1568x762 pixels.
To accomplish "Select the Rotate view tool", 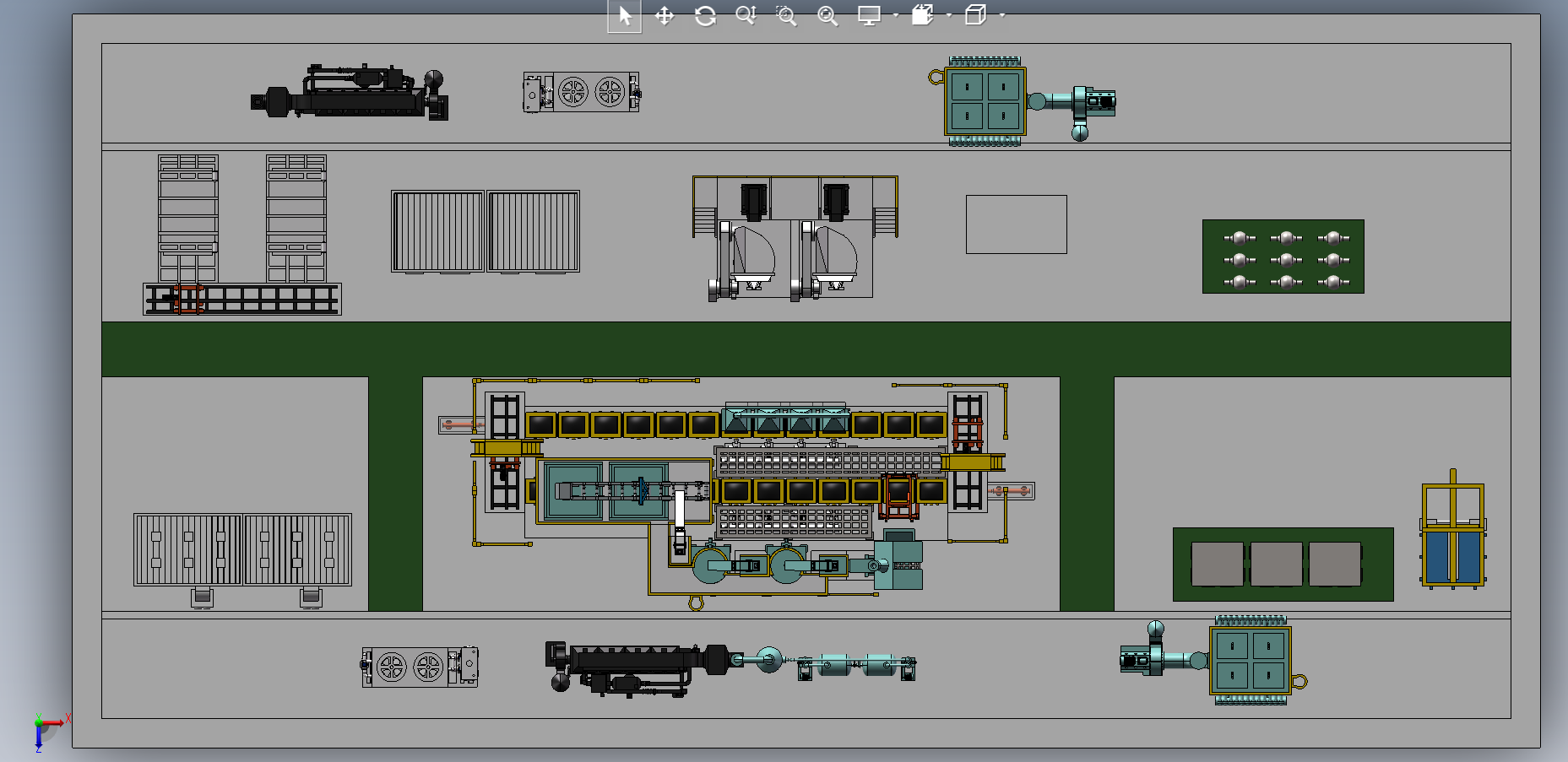I will coord(705,16).
